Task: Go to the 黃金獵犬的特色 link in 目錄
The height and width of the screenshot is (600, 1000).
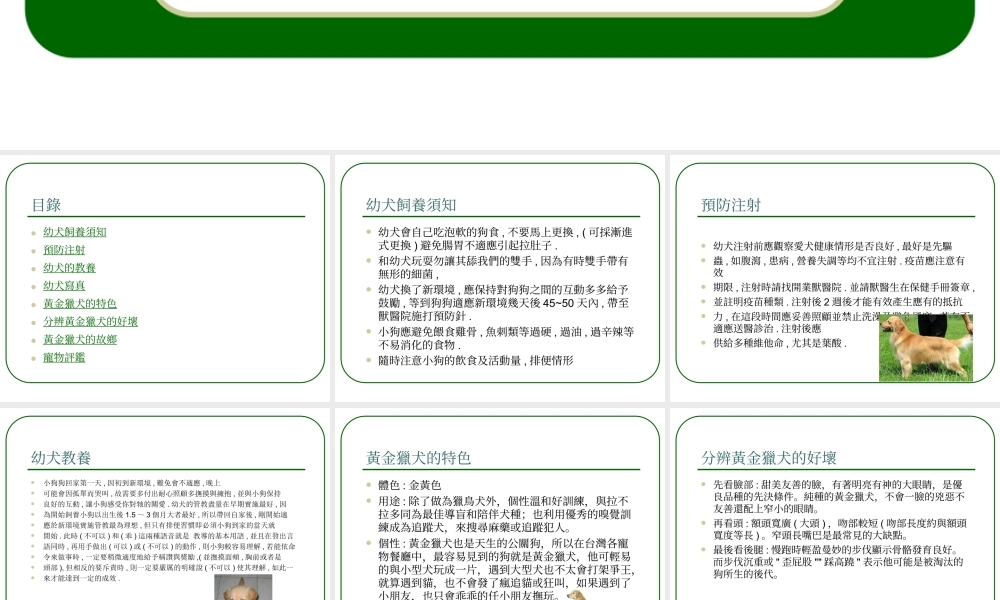Action: click(79, 304)
